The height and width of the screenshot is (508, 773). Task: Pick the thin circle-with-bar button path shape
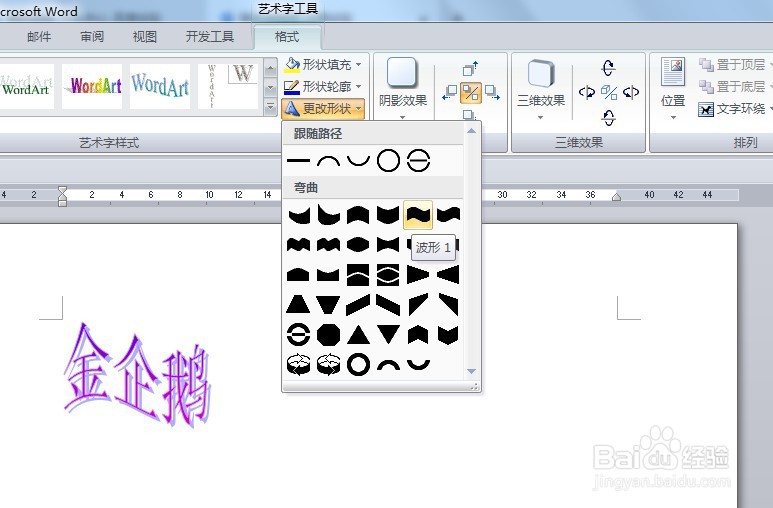(419, 161)
